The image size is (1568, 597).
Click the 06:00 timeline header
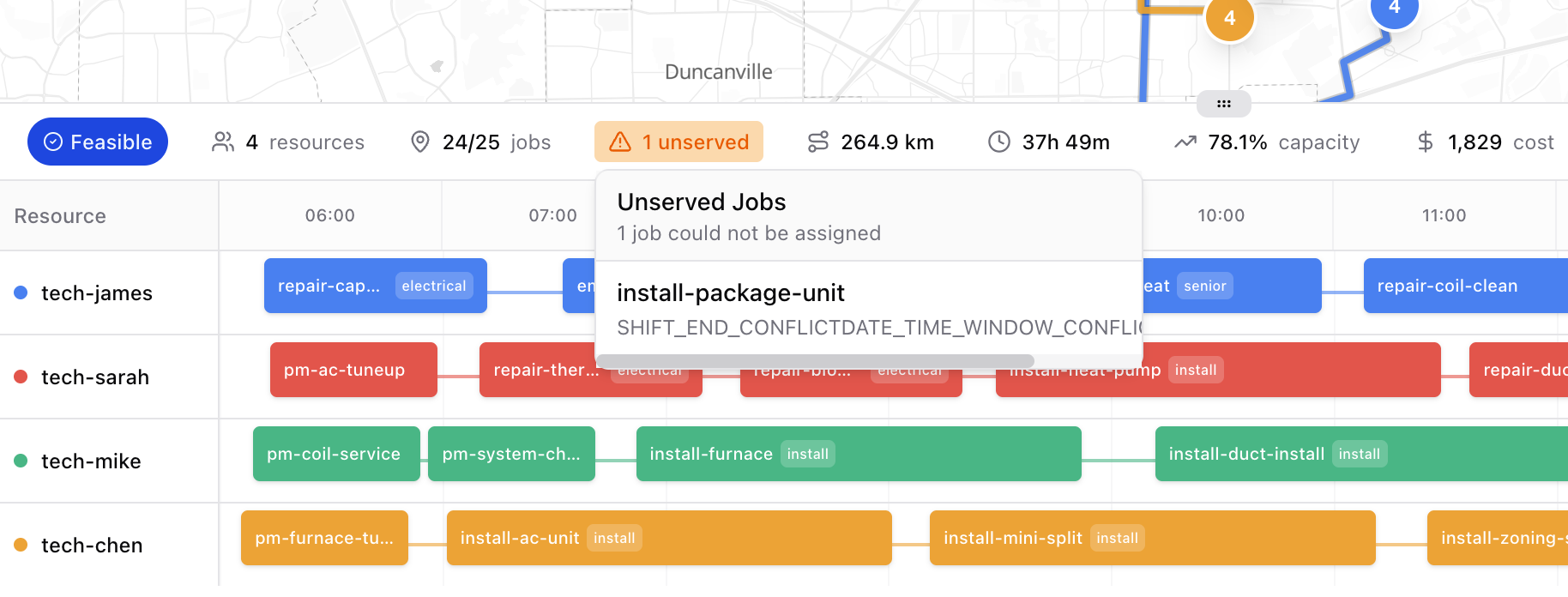[x=330, y=215]
